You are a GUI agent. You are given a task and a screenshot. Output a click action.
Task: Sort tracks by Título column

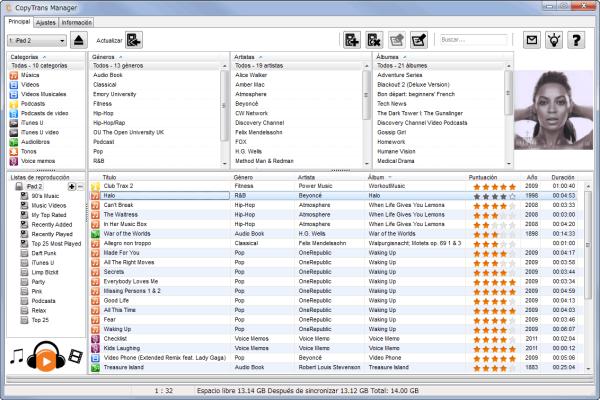109,177
